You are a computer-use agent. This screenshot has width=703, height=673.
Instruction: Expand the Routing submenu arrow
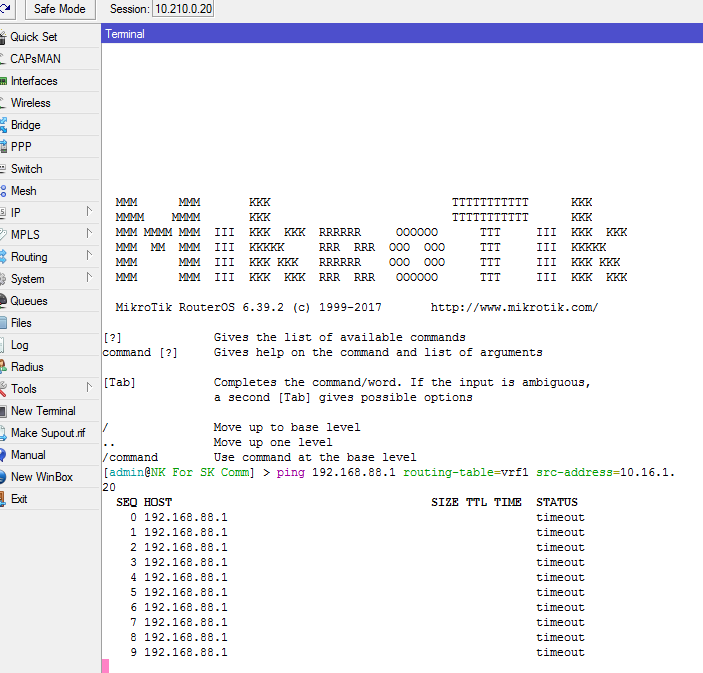tap(89, 255)
